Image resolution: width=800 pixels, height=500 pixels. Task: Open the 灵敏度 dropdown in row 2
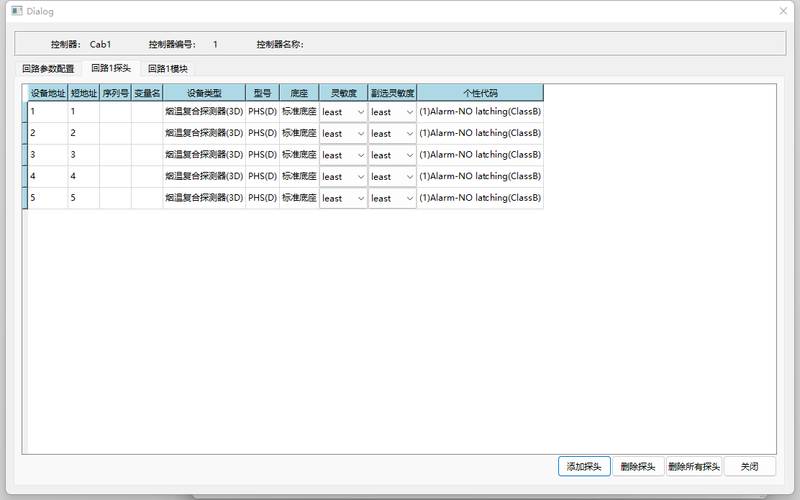tap(343, 134)
